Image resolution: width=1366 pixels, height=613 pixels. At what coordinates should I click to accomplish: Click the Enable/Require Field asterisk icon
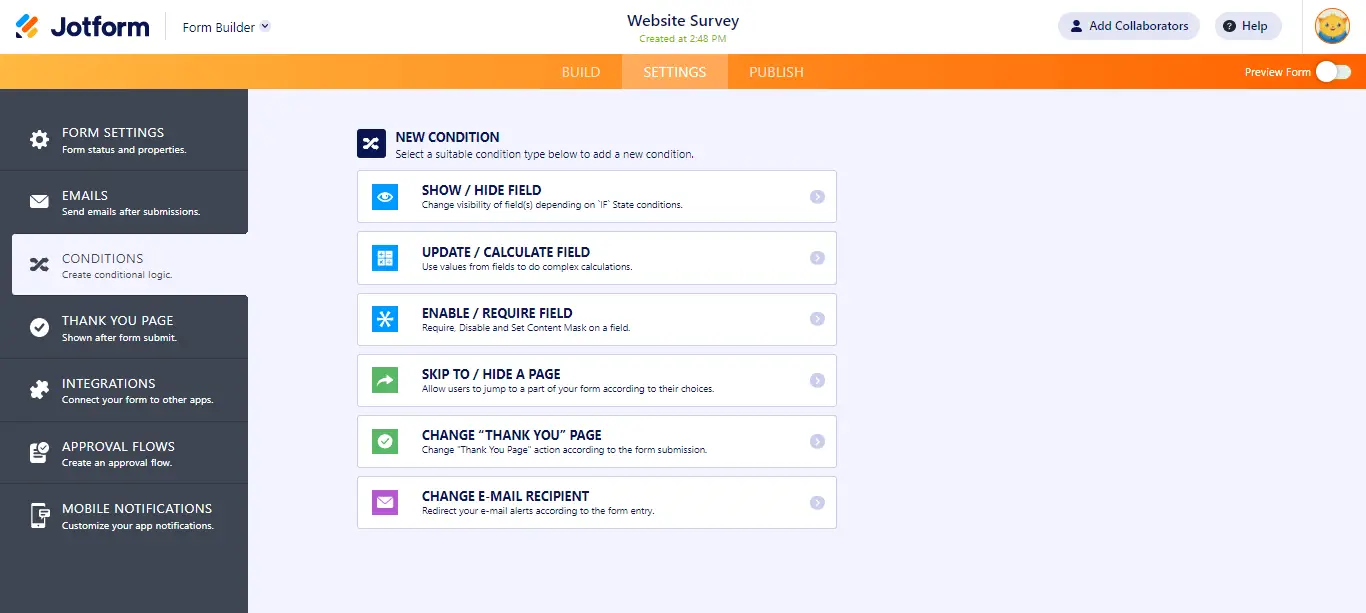pos(385,319)
